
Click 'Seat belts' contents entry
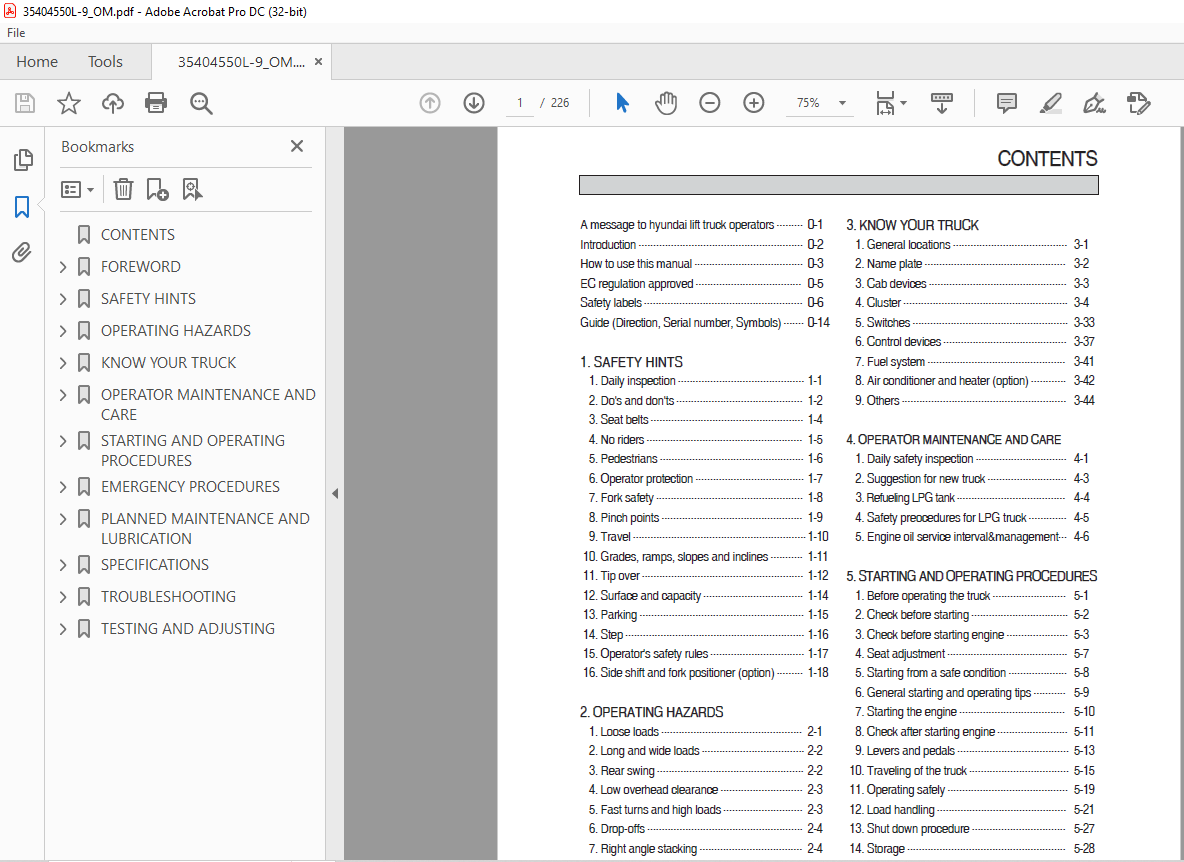pos(705,420)
